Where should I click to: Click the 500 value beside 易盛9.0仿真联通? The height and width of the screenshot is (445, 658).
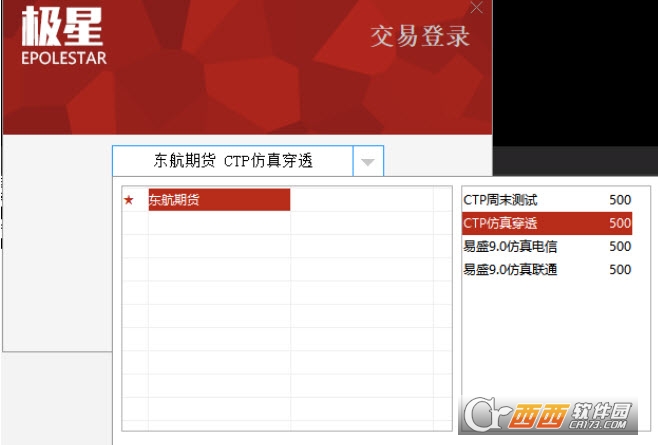click(619, 269)
